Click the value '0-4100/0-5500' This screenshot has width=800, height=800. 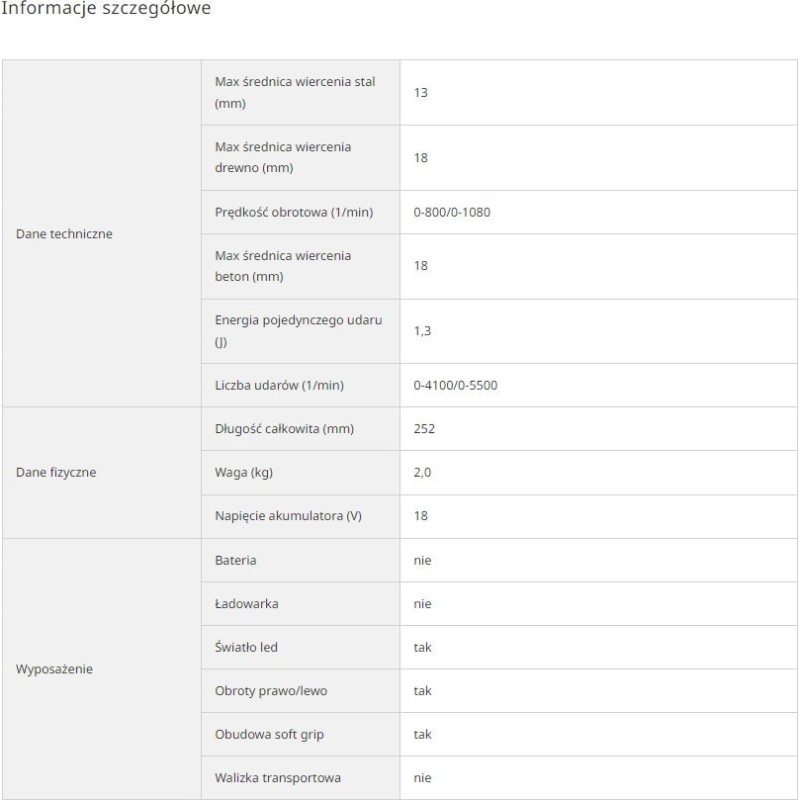coord(455,385)
